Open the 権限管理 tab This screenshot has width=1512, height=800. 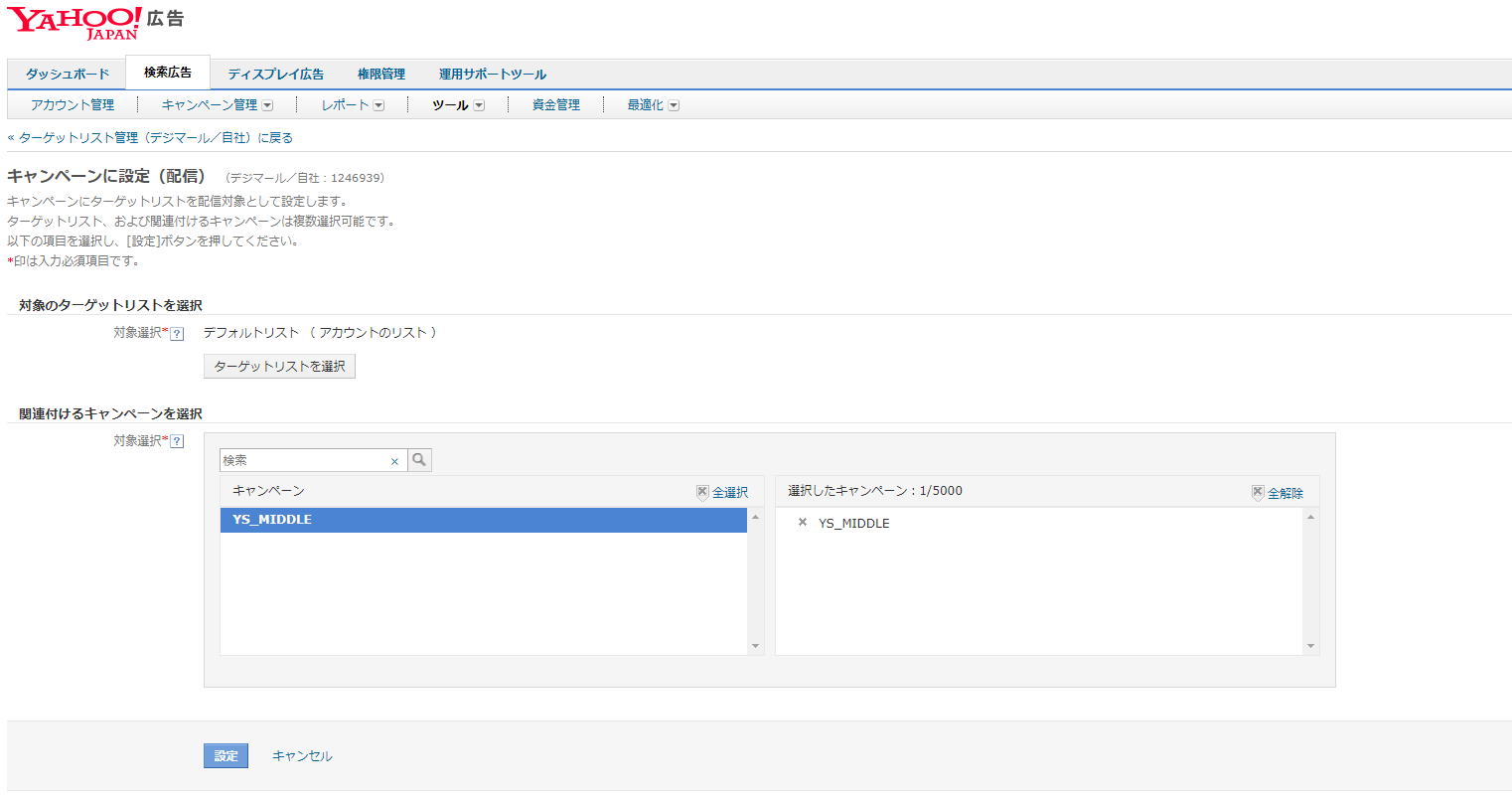pyautogui.click(x=381, y=75)
